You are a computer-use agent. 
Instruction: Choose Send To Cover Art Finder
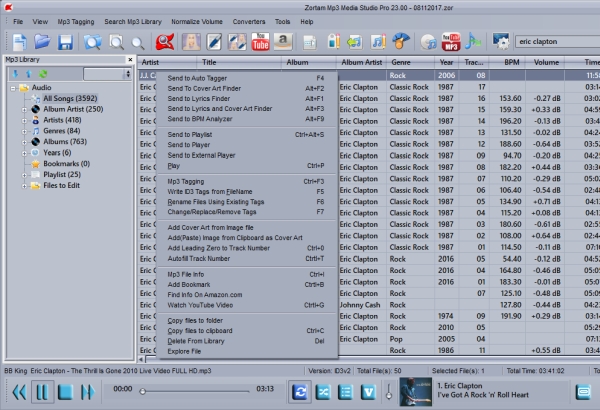[x=247, y=88]
